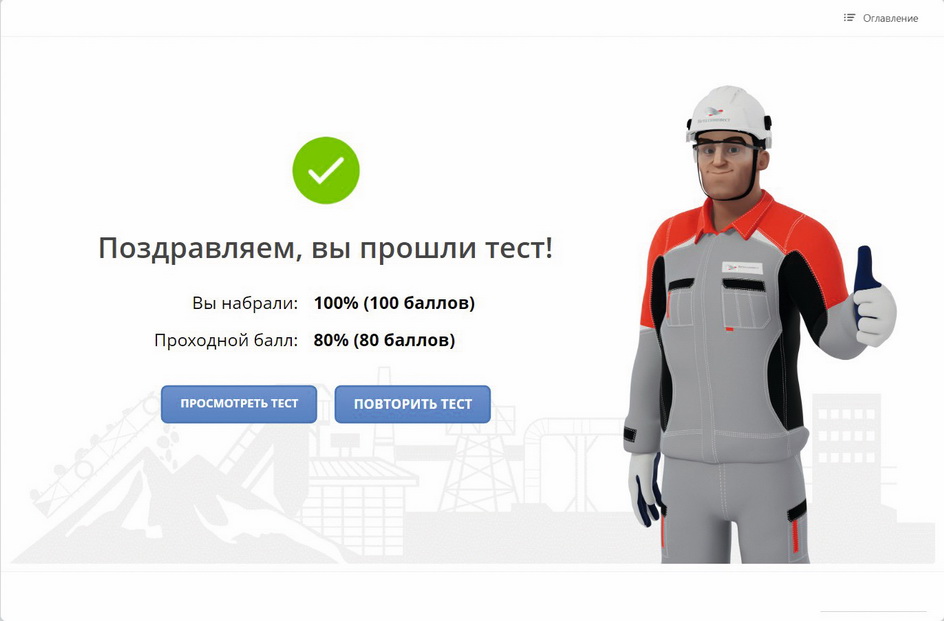Click the worker's lower gloved hand
Image resolution: width=944 pixels, height=621 pixels.
645,489
